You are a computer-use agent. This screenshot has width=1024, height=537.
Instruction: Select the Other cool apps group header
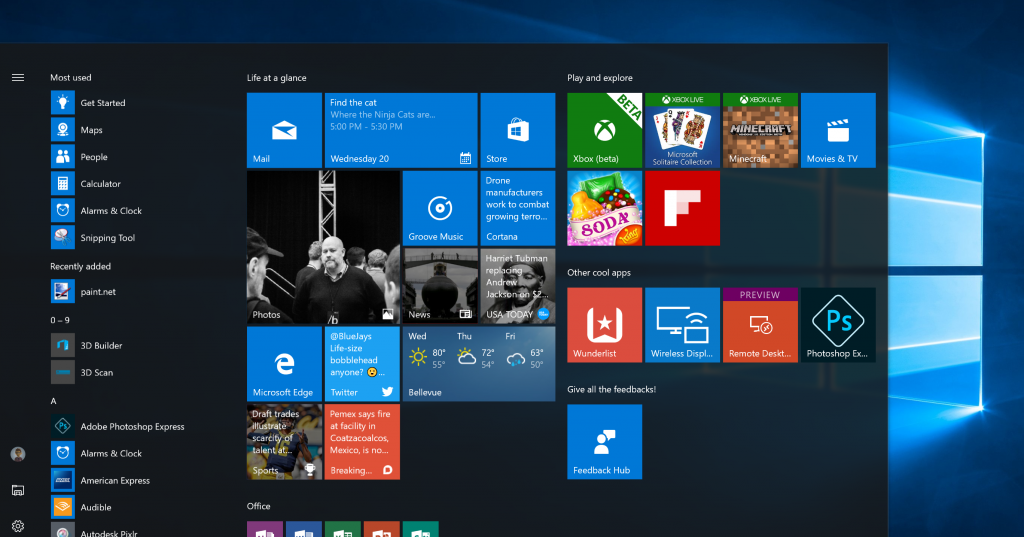point(599,272)
